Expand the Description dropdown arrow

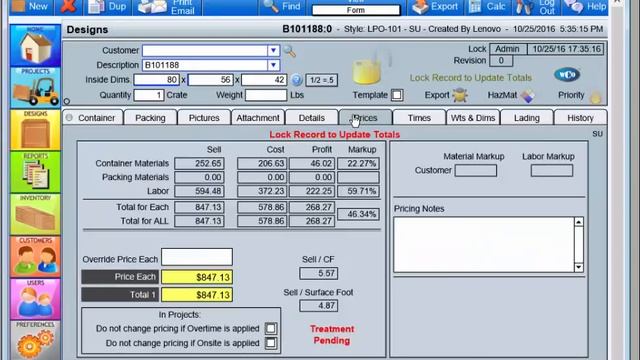273,65
